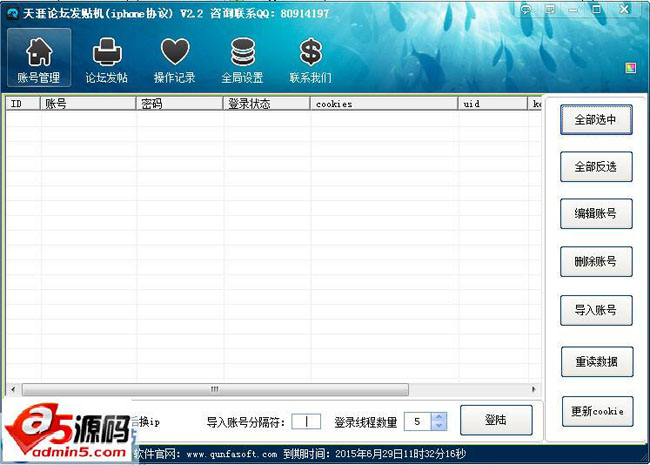Screen dimensions: 650x465
Task: Switch to 论坛发帖 printer tab
Action: pyautogui.click(x=107, y=60)
